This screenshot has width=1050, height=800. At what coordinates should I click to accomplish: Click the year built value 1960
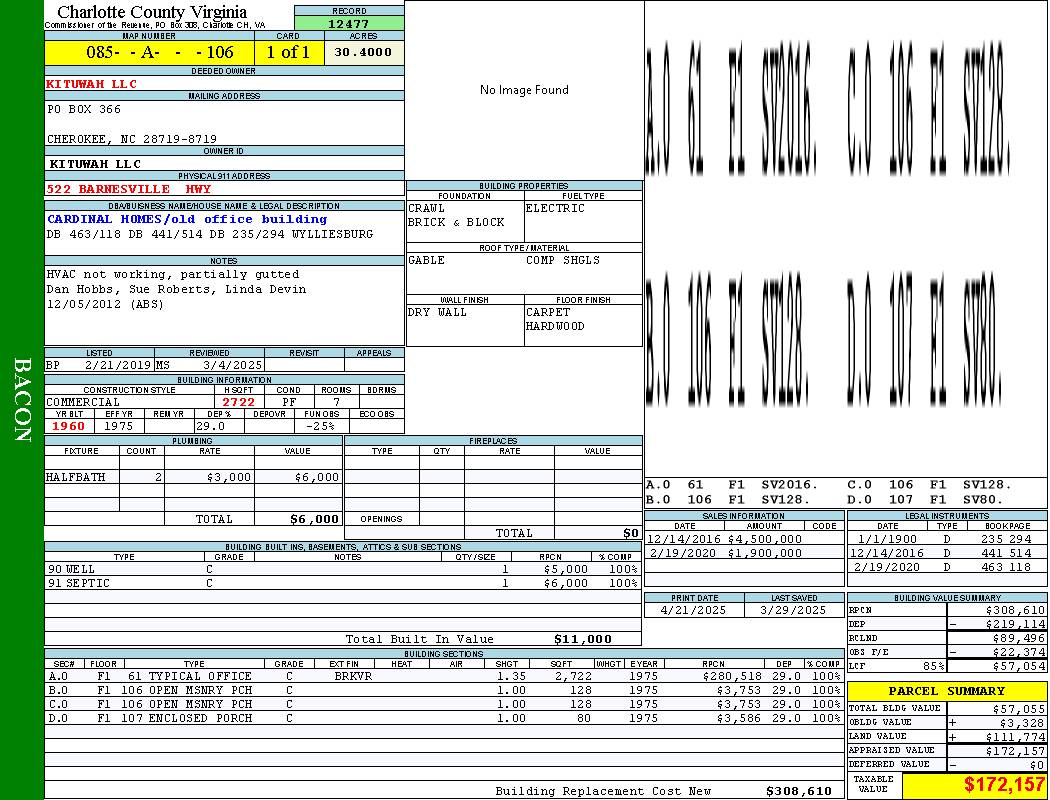point(69,426)
